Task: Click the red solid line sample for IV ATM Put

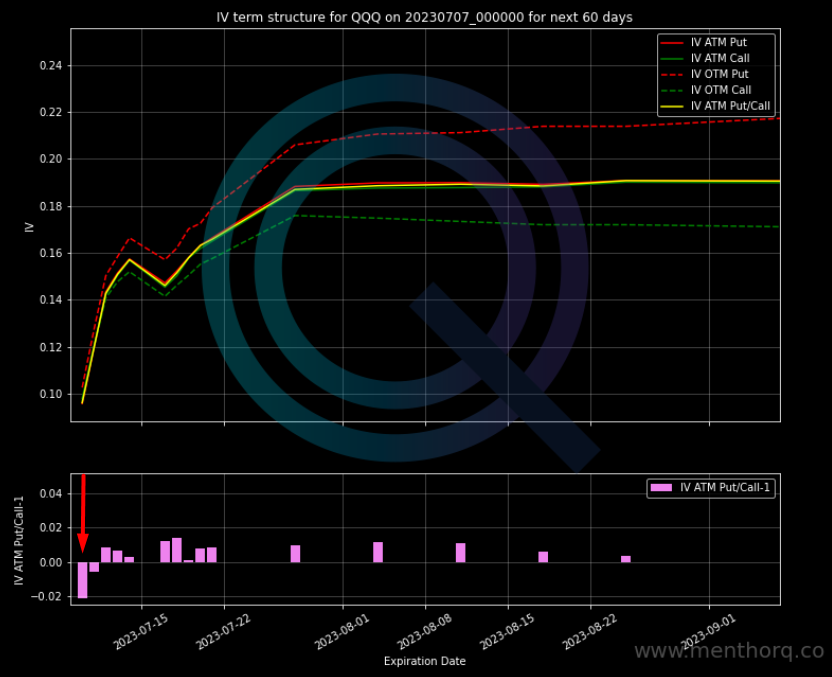Action: coord(672,43)
